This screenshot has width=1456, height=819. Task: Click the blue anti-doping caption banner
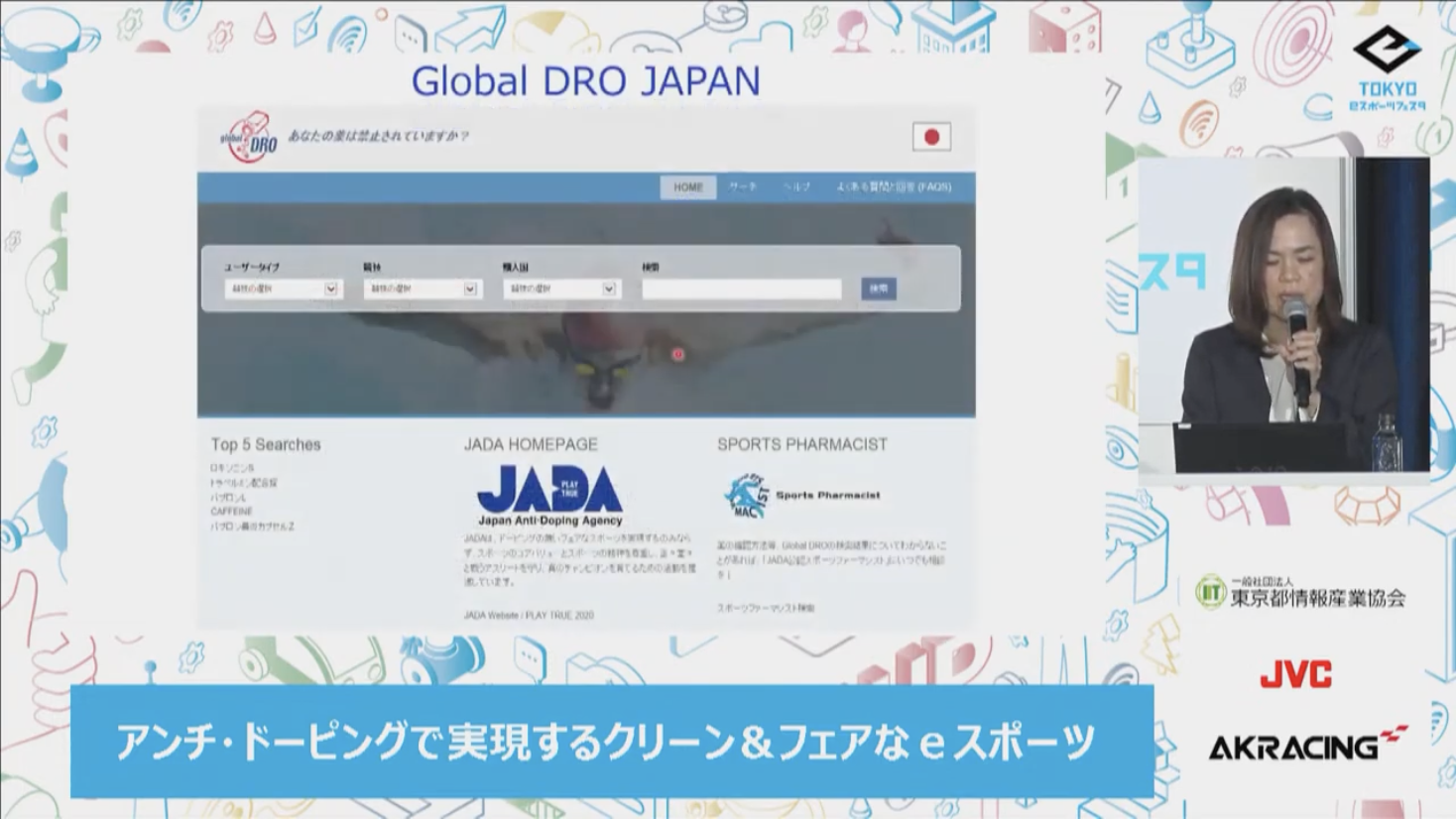[612, 741]
